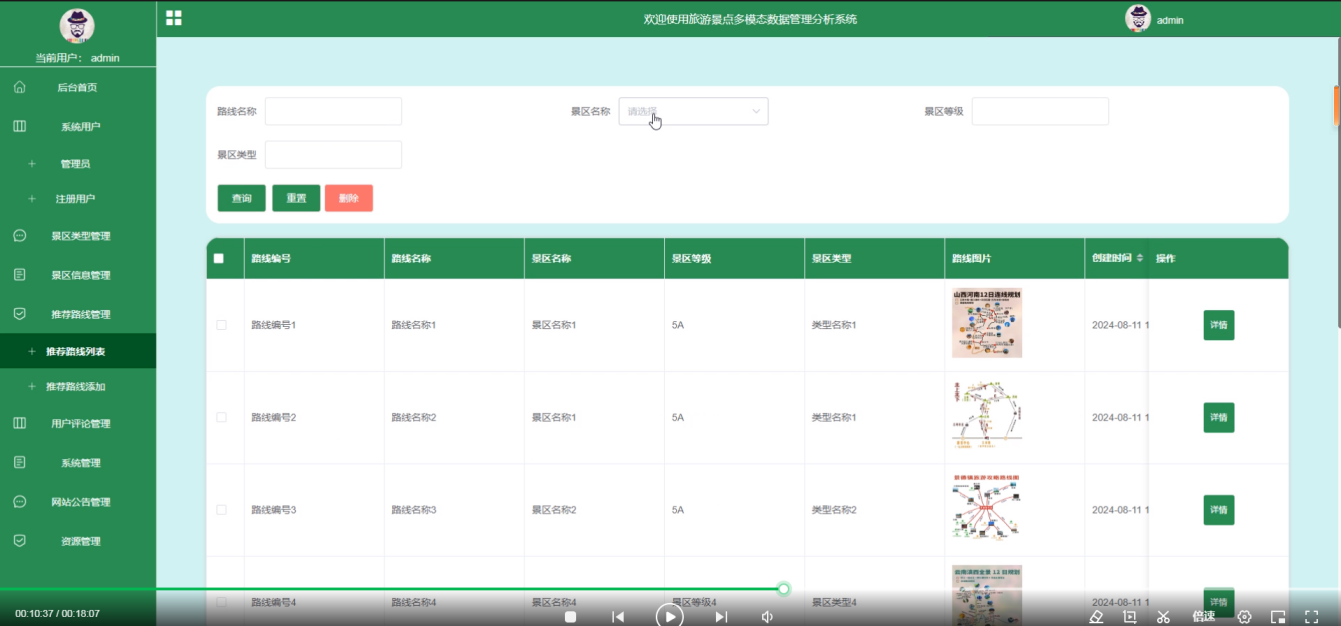Click the route image thumbnail for 路线编号1
This screenshot has width=1341, height=626.
point(987,324)
